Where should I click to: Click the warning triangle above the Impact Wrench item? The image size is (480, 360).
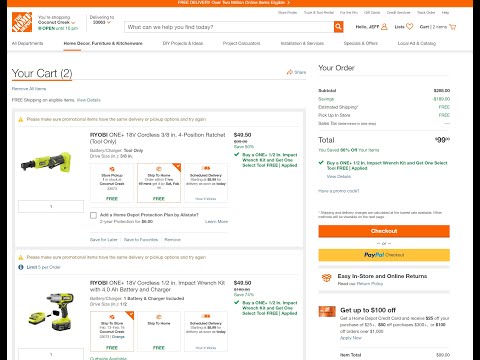(x=21, y=257)
